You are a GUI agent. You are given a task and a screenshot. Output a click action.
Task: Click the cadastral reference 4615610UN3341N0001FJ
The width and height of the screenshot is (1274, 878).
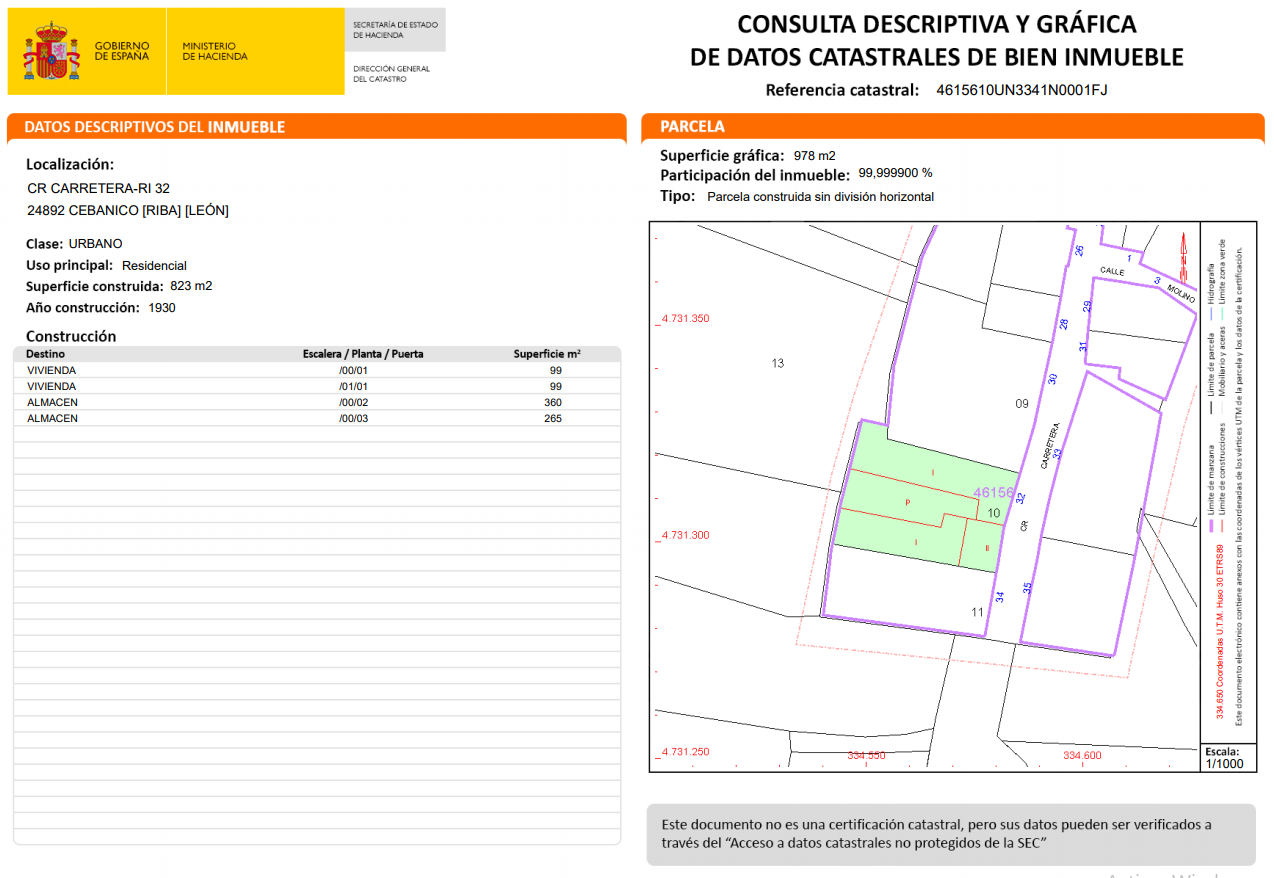point(1022,90)
